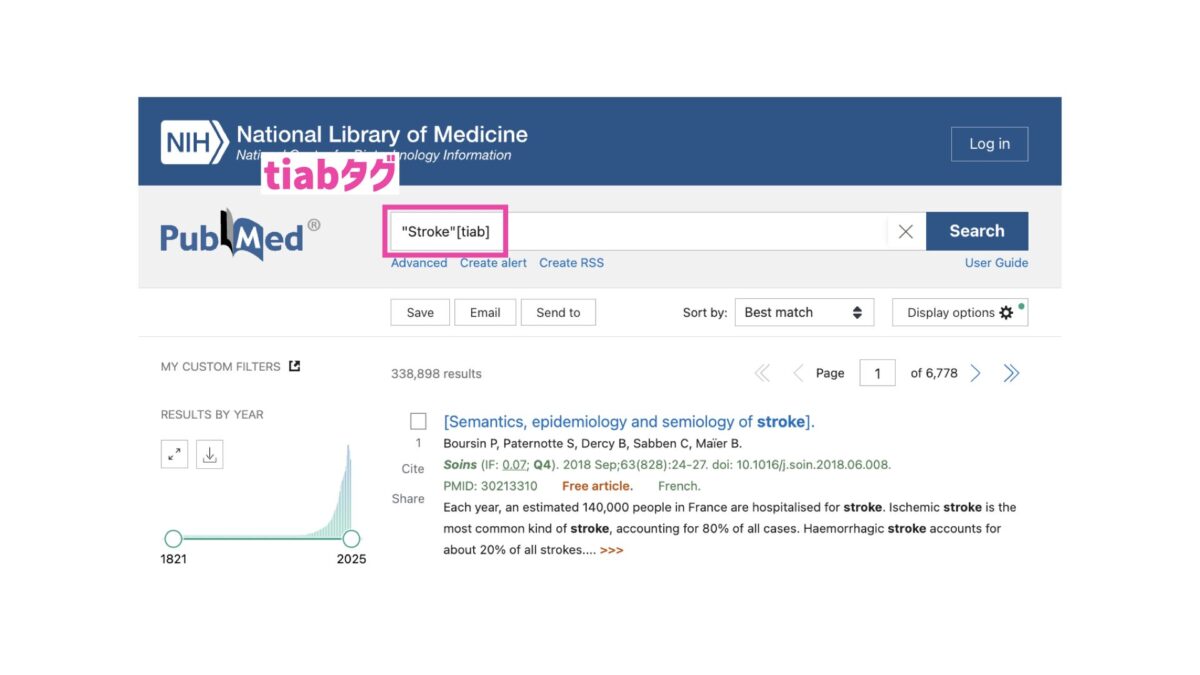Click the Create RSS link
1200x675 pixels.
click(571, 262)
